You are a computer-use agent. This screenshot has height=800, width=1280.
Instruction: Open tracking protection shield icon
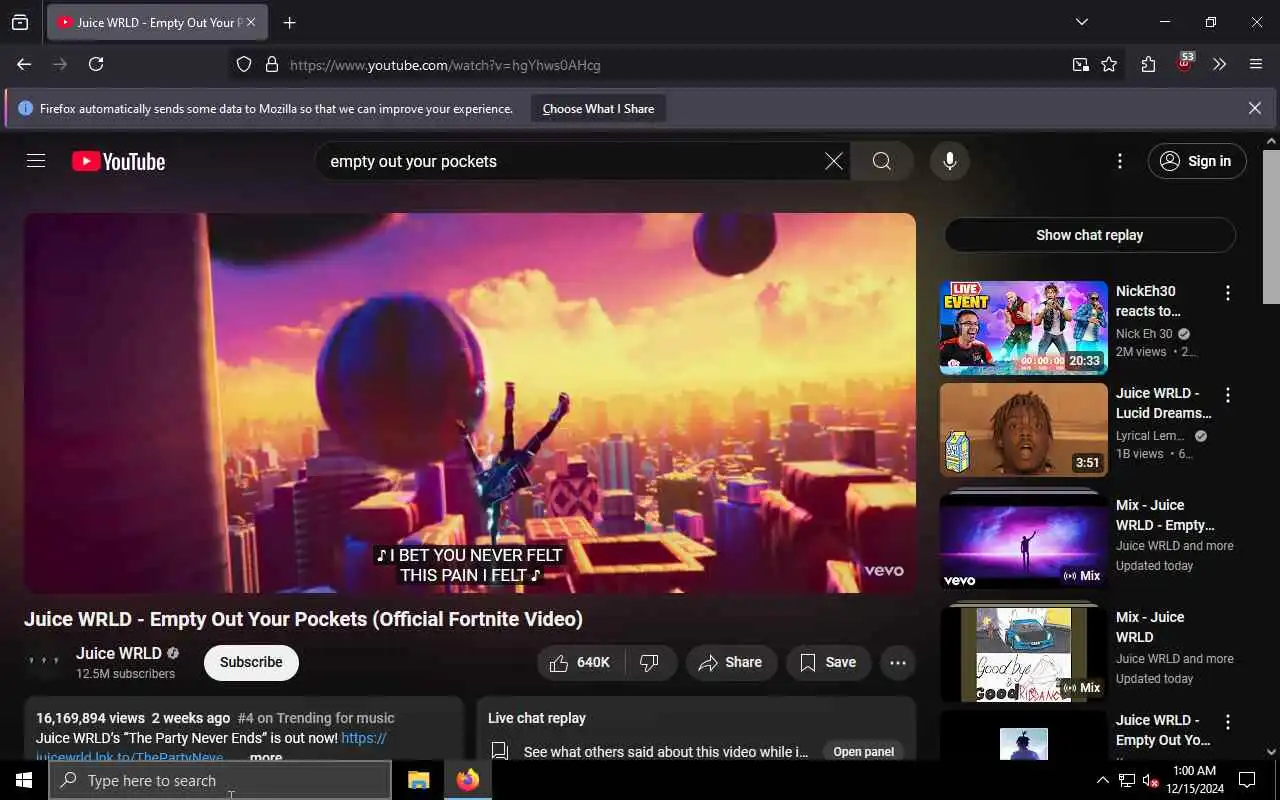coord(244,65)
